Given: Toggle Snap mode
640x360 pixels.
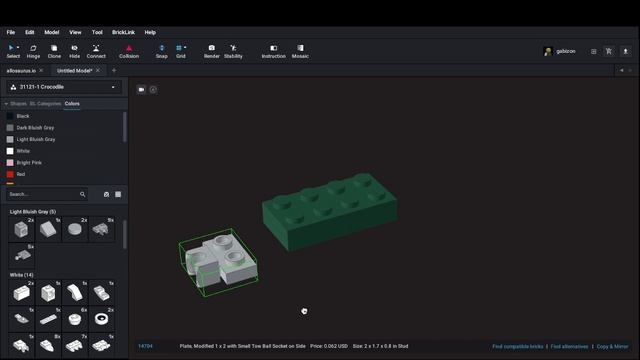Looking at the screenshot, I should click(x=162, y=51).
